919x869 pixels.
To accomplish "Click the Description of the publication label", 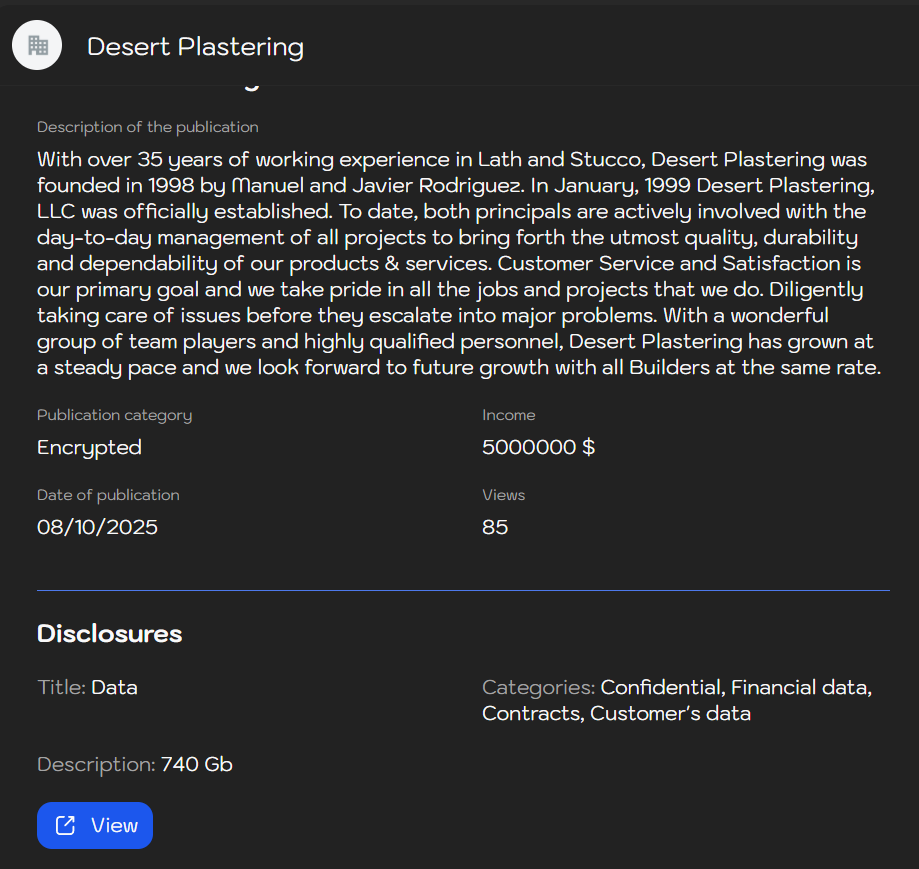I will [147, 127].
